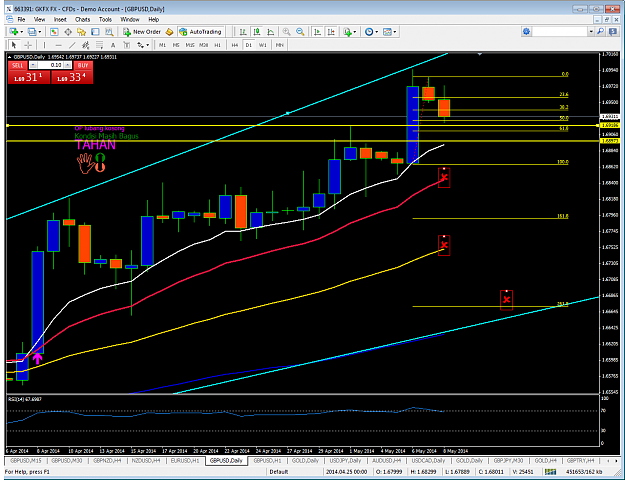This screenshot has height=480, width=625.
Task: Launch the Strategy Tester icon
Action: point(109,32)
